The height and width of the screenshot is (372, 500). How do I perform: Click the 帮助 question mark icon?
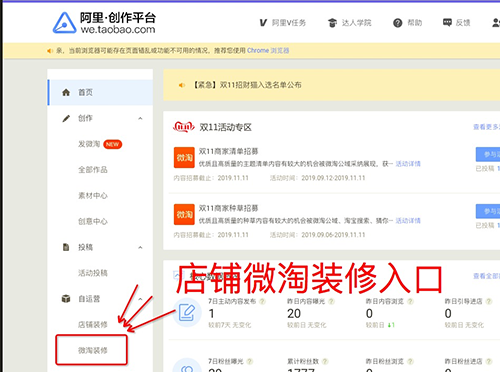click(x=397, y=23)
